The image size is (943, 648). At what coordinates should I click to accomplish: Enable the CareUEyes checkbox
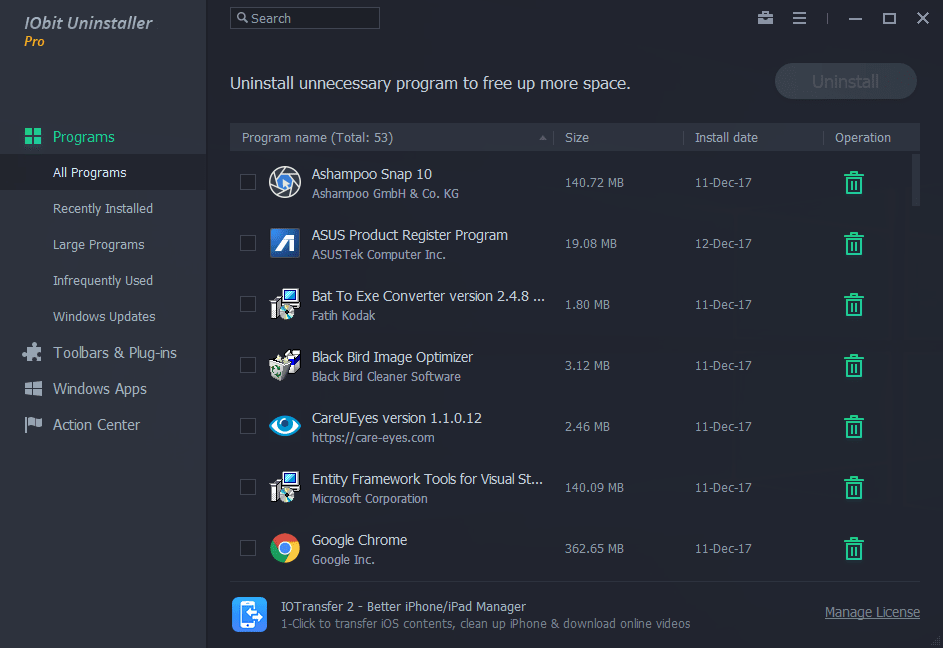(248, 426)
